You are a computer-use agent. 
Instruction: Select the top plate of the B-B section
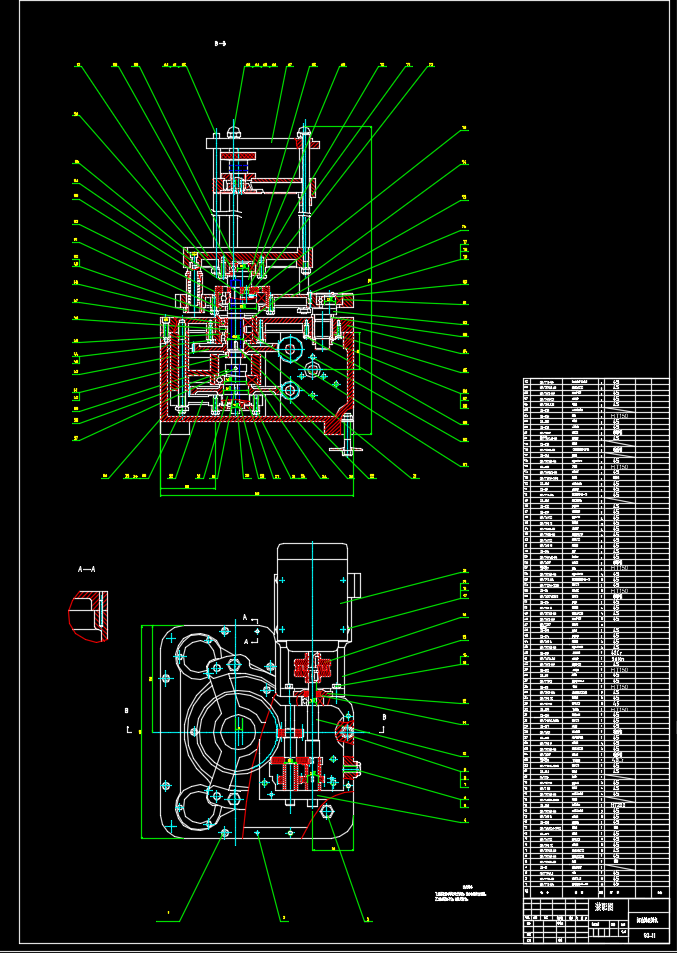tap(263, 143)
